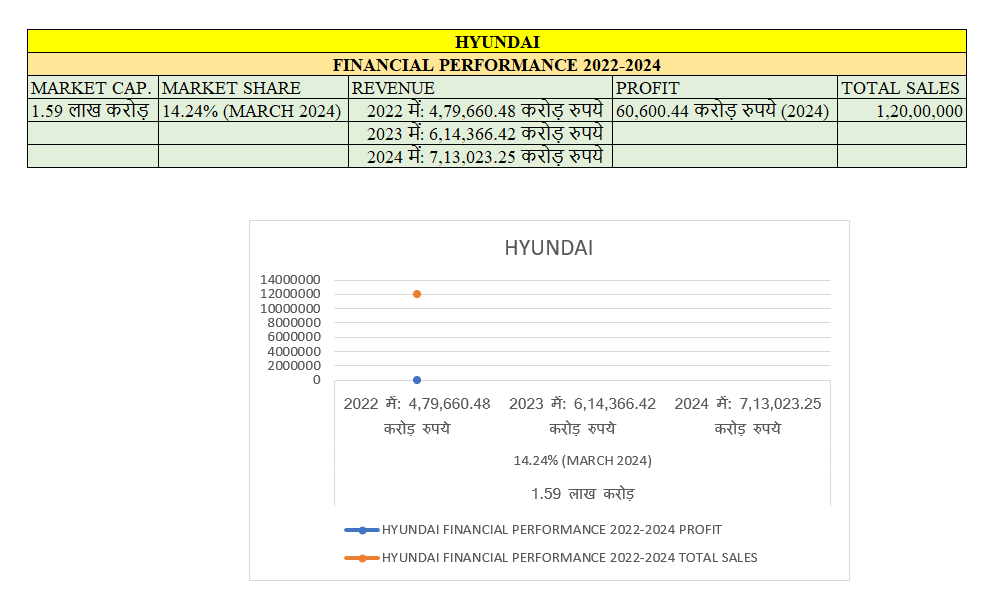Click the chart's 2024 में: 7,13,023.25 axis label
This screenshot has width=992, height=597.
pyautogui.click(x=748, y=415)
